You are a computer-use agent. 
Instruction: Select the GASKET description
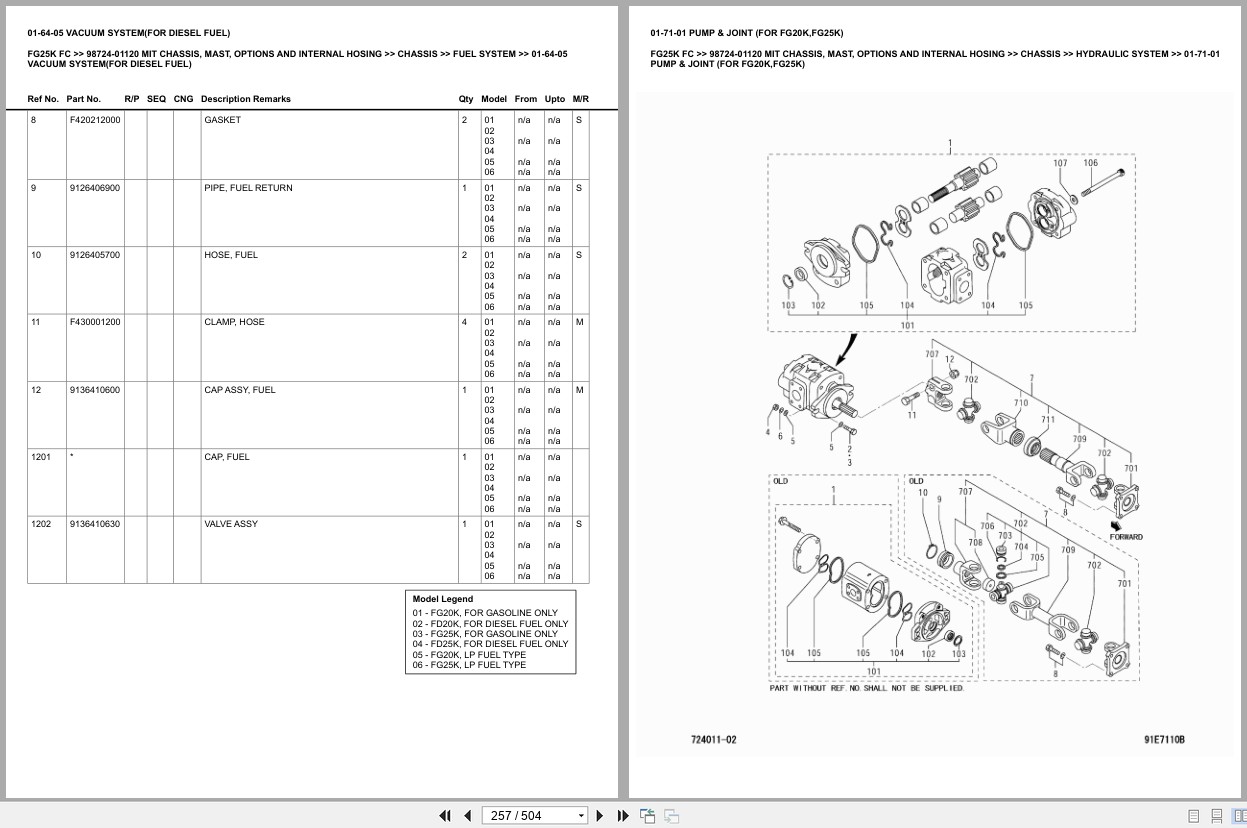pos(222,120)
